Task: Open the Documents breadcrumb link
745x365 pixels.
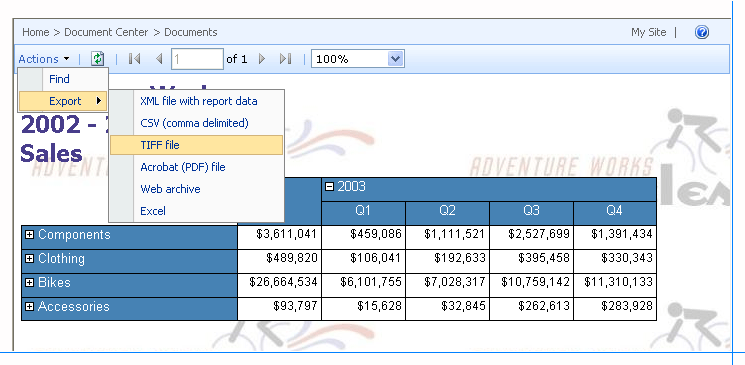Action: pos(191,32)
